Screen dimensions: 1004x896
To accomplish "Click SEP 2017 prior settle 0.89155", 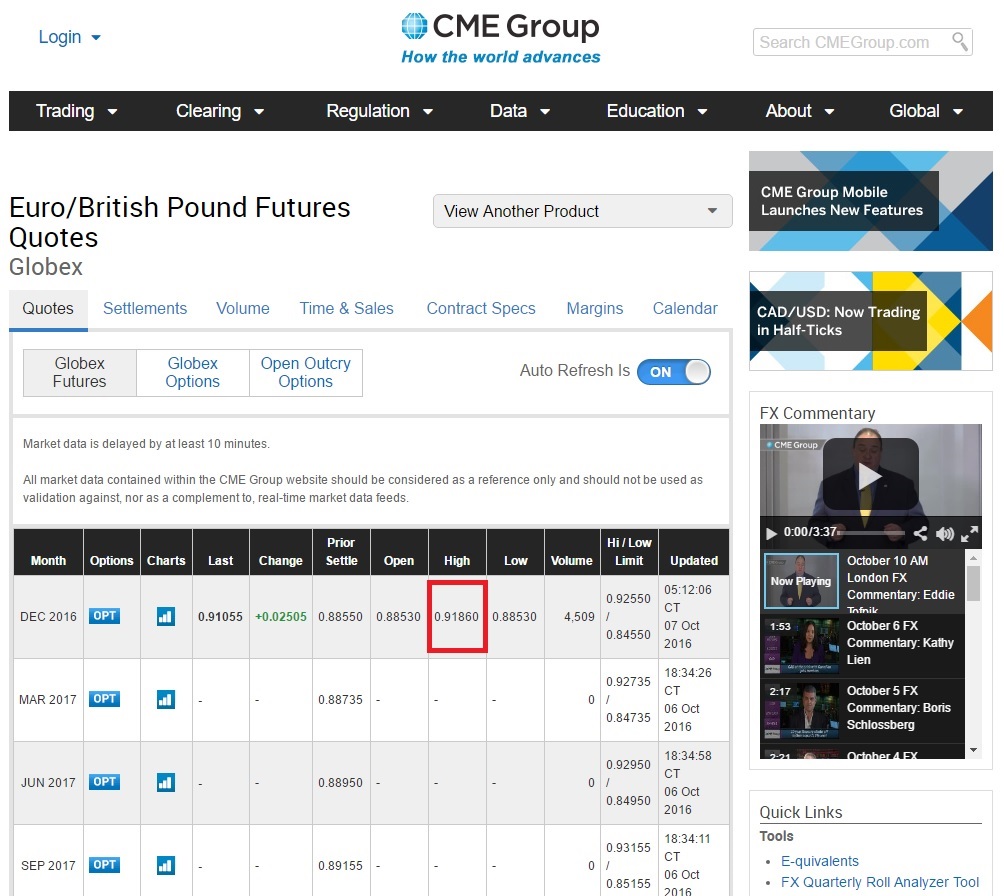I will 341,865.
